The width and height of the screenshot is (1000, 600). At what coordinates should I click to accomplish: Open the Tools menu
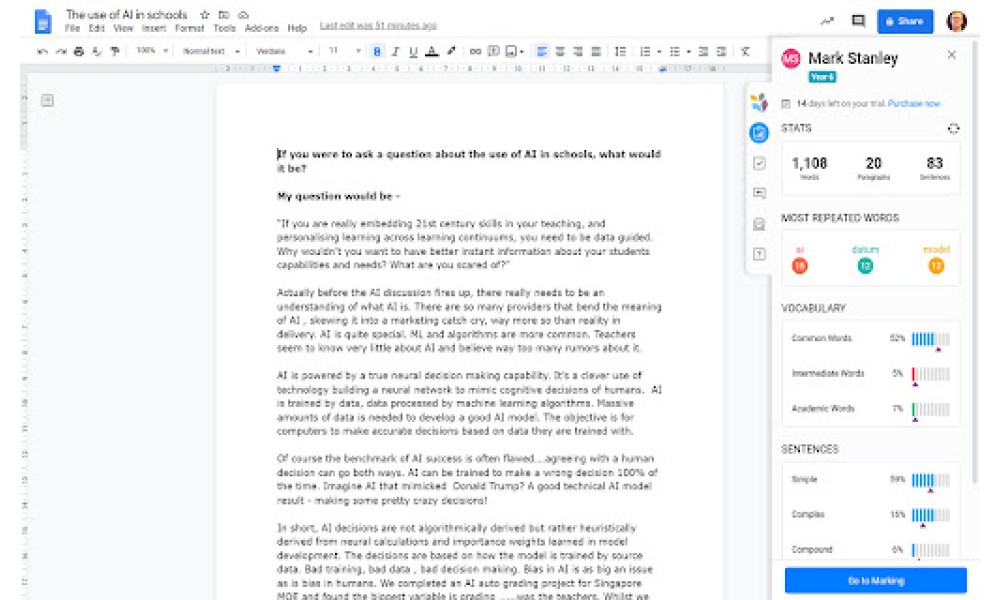click(x=224, y=28)
